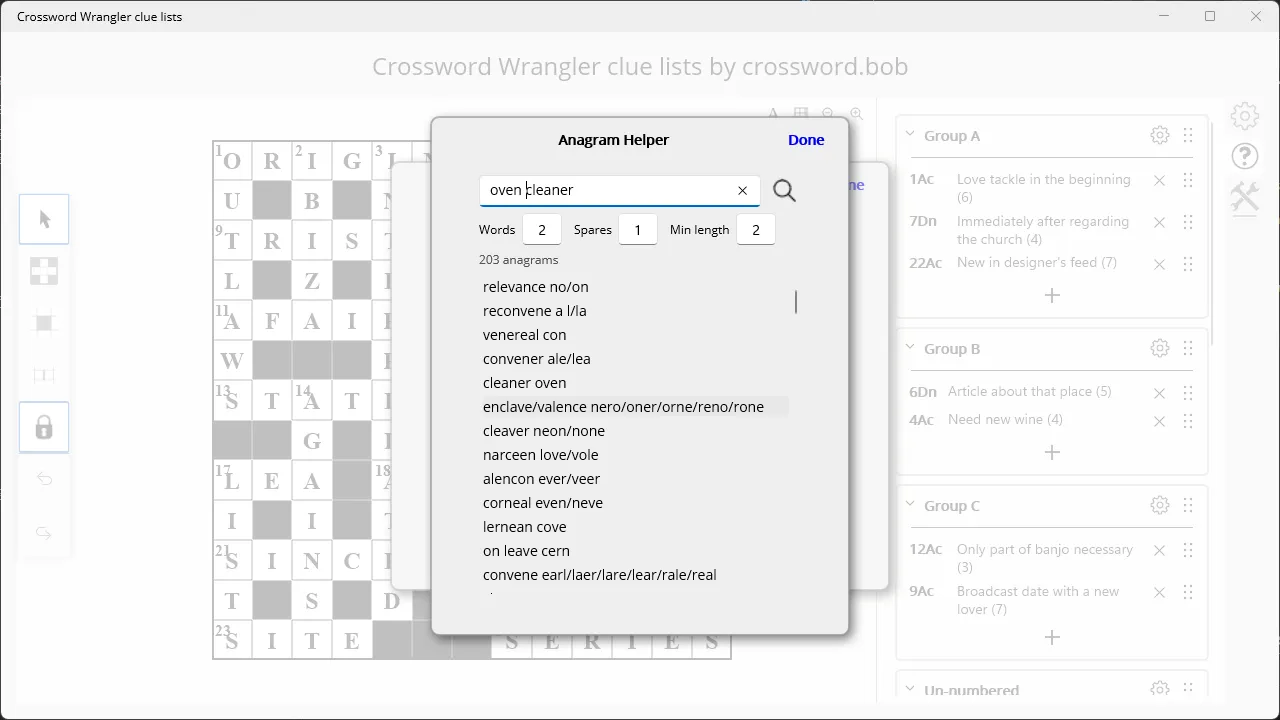
Task: Select clue 'Article about that place (5)'
Action: (x=1030, y=392)
